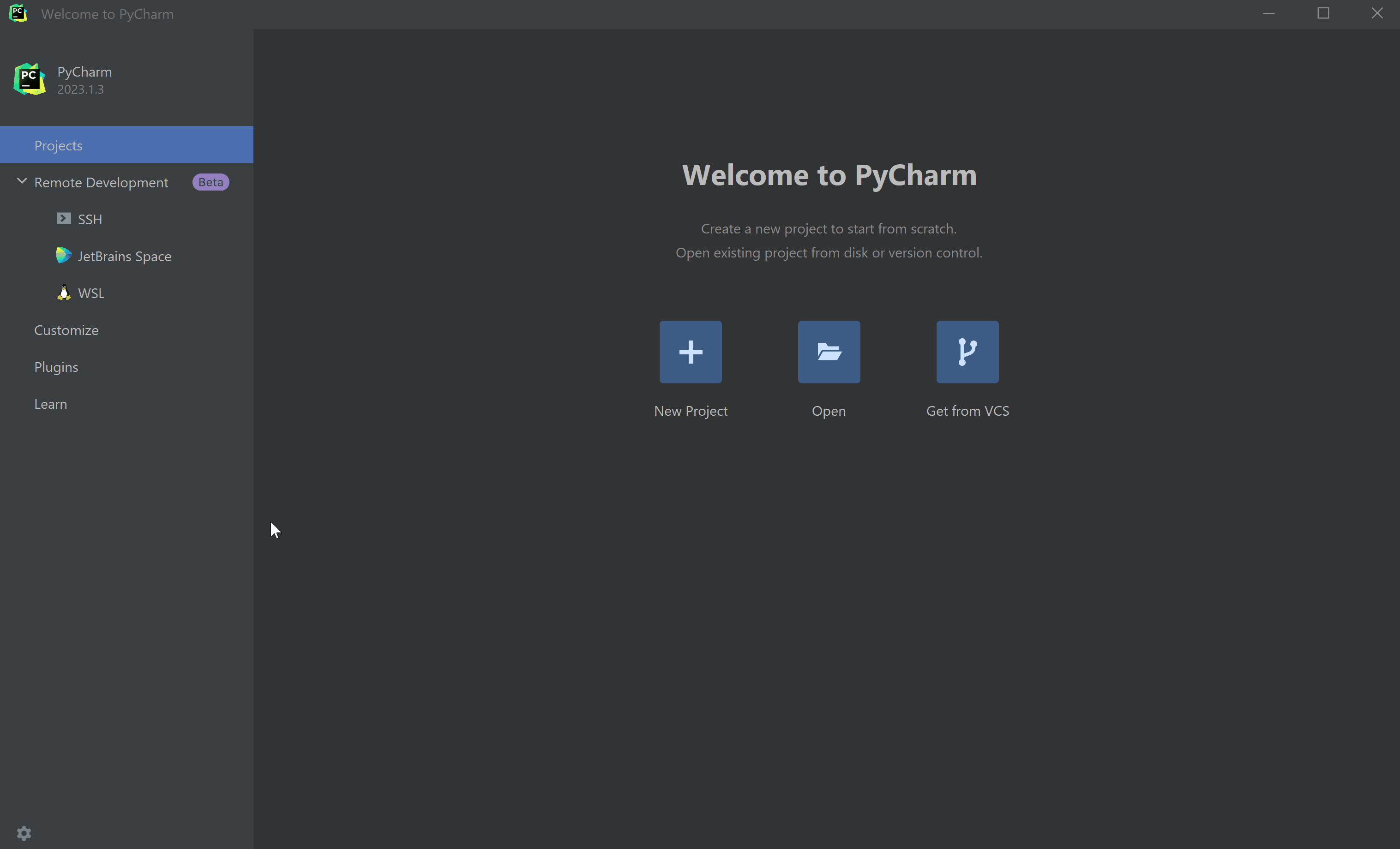
Task: Click the JetBrains Space logo icon
Action: (64, 256)
